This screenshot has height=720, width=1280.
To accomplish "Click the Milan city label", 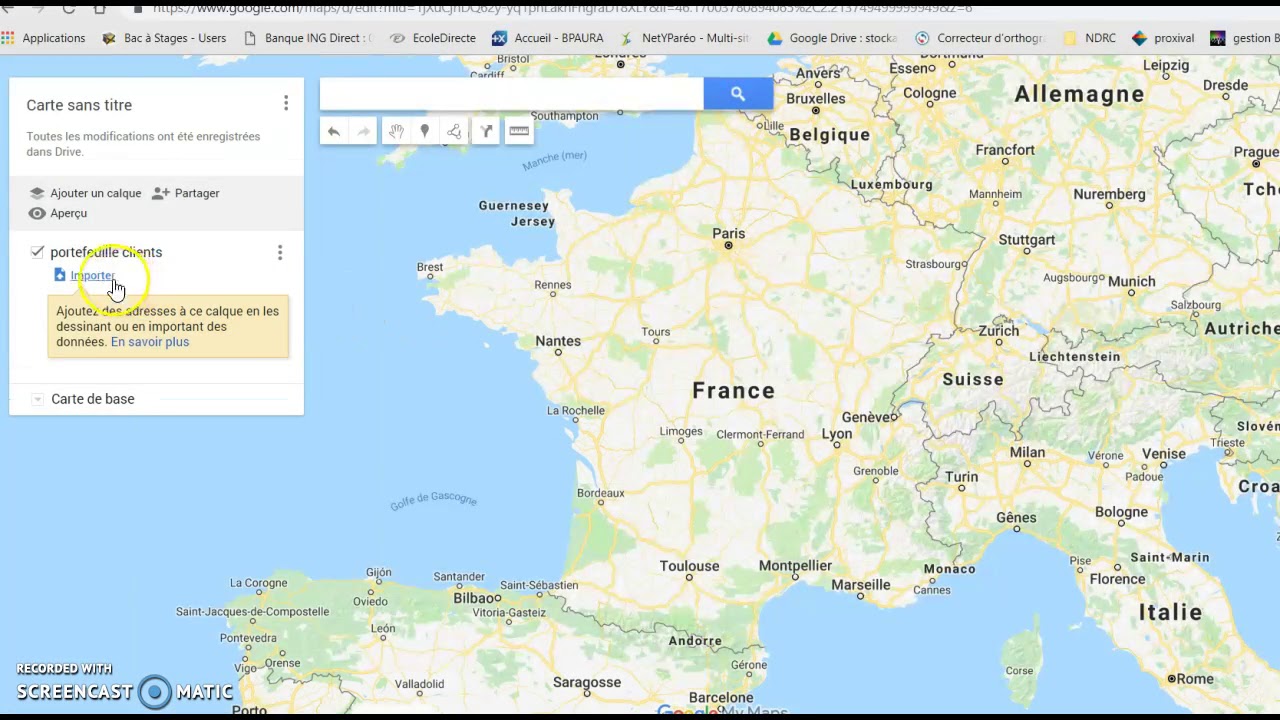I will point(1027,453).
